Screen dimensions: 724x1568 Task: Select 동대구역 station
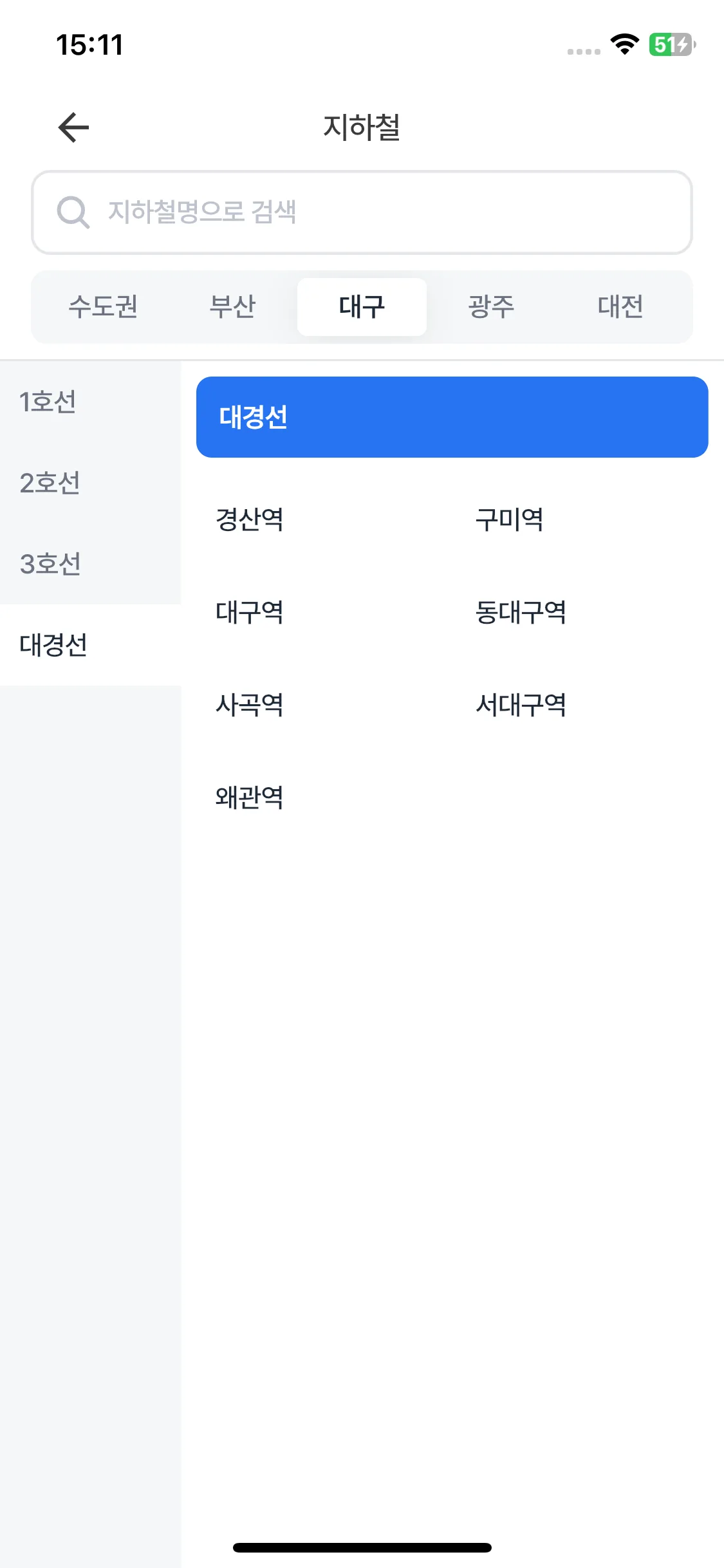tap(521, 612)
